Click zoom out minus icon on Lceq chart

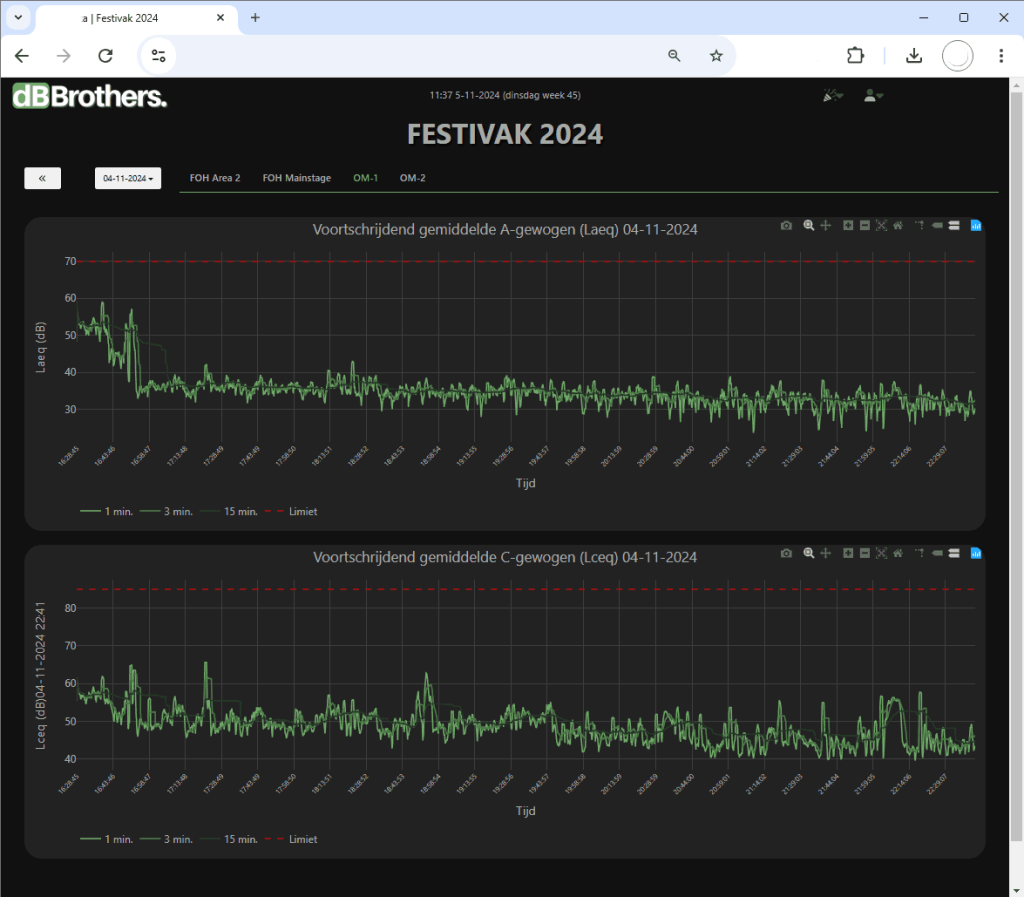pos(864,553)
